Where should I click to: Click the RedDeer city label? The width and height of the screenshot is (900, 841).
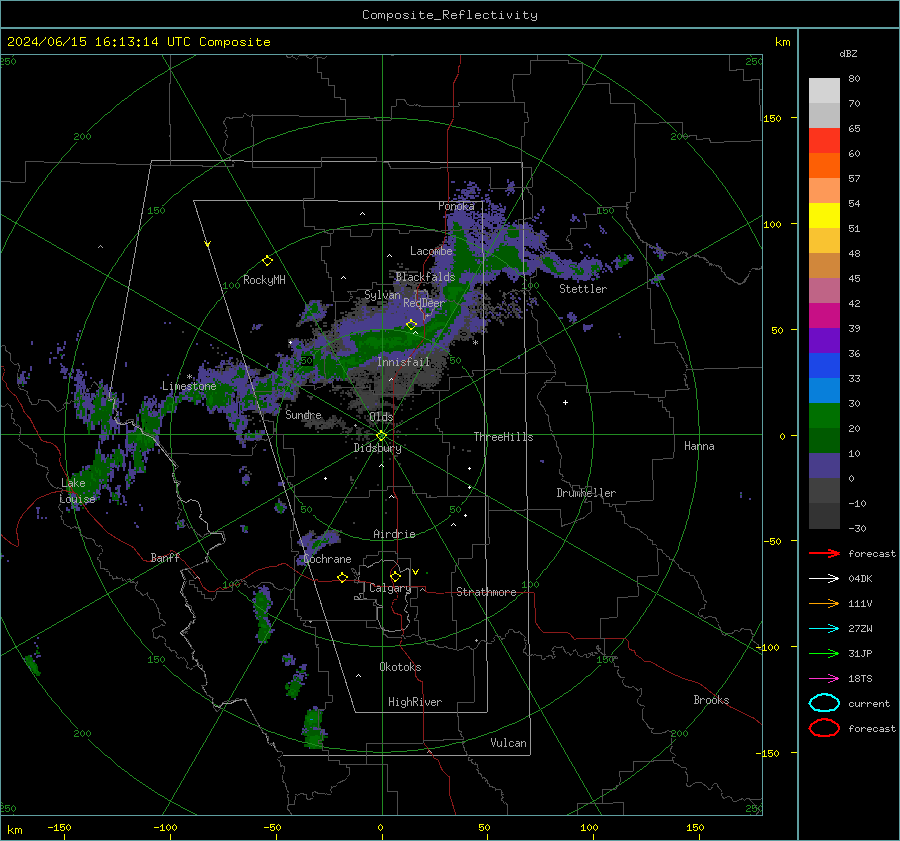pyautogui.click(x=424, y=303)
